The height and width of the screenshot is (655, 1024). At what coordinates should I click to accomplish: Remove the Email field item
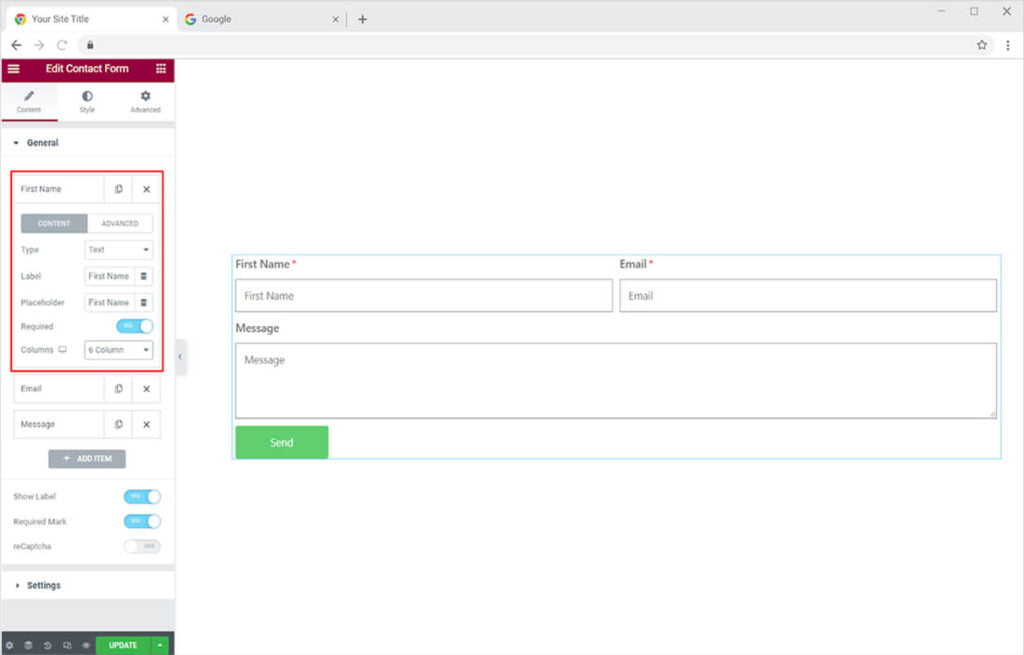coord(146,389)
